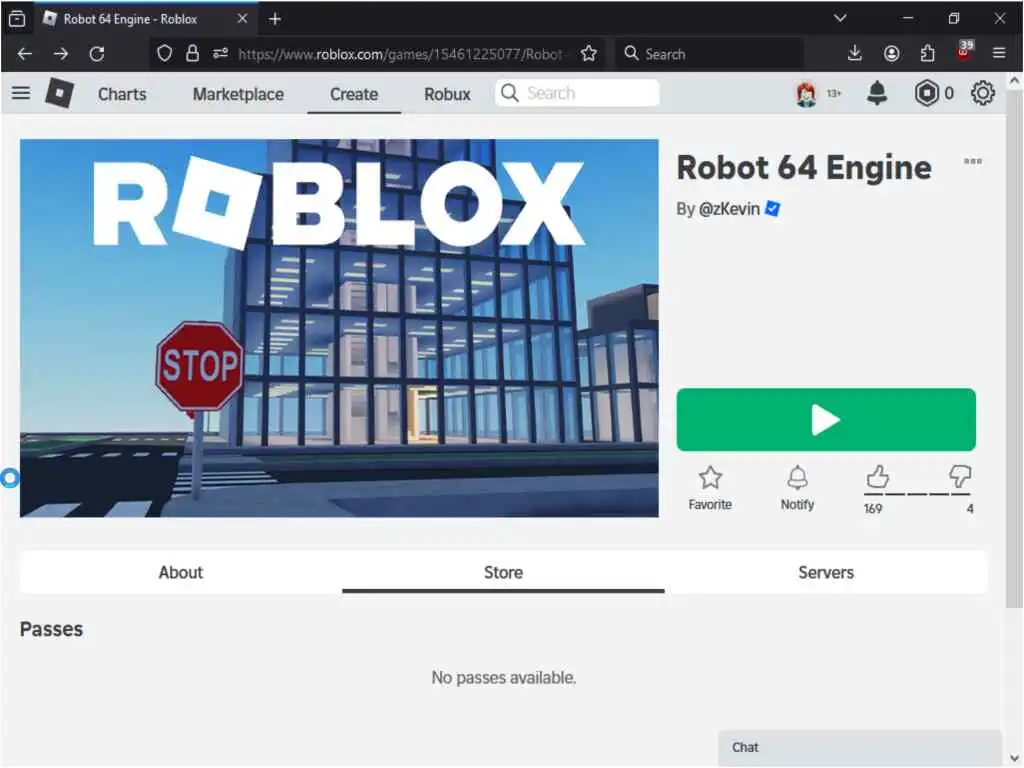
Task: Open Charts in Roblox navigation
Action: [122, 94]
